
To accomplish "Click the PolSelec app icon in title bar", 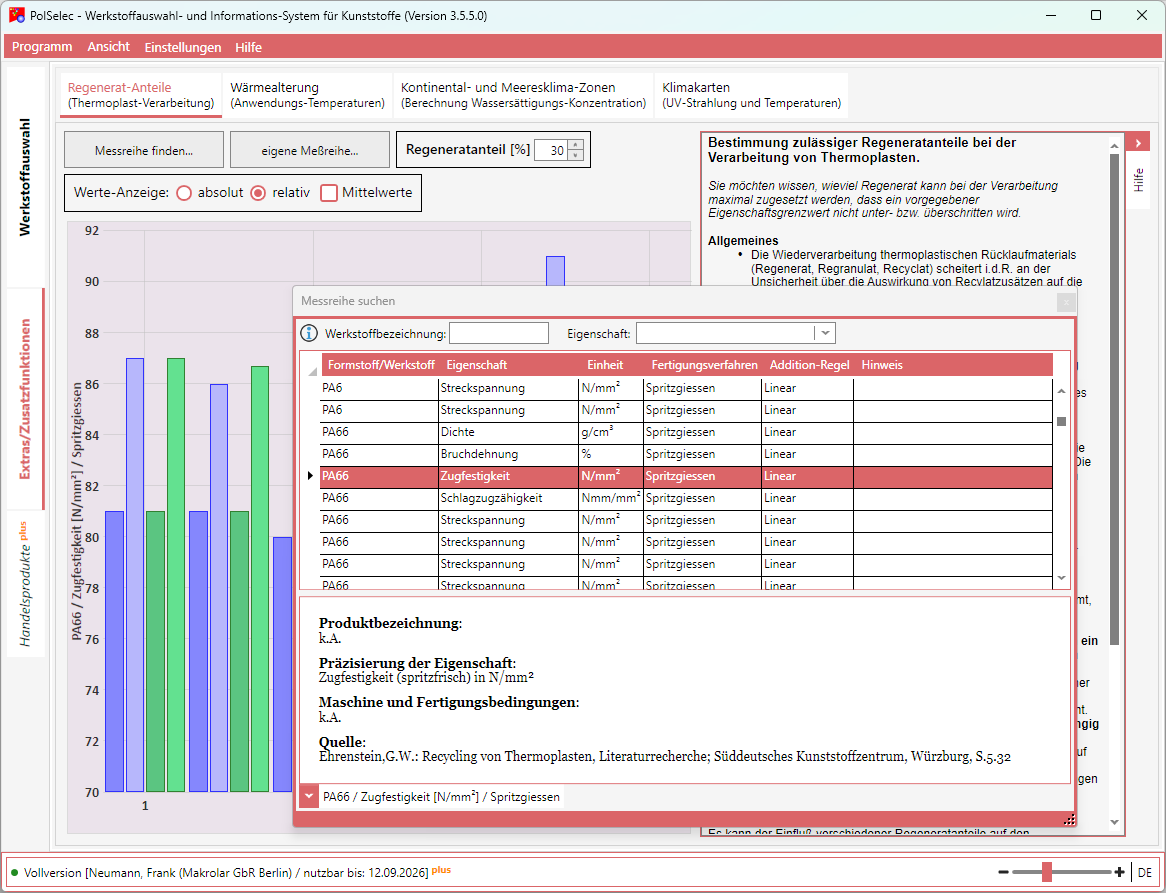I will pos(16,16).
